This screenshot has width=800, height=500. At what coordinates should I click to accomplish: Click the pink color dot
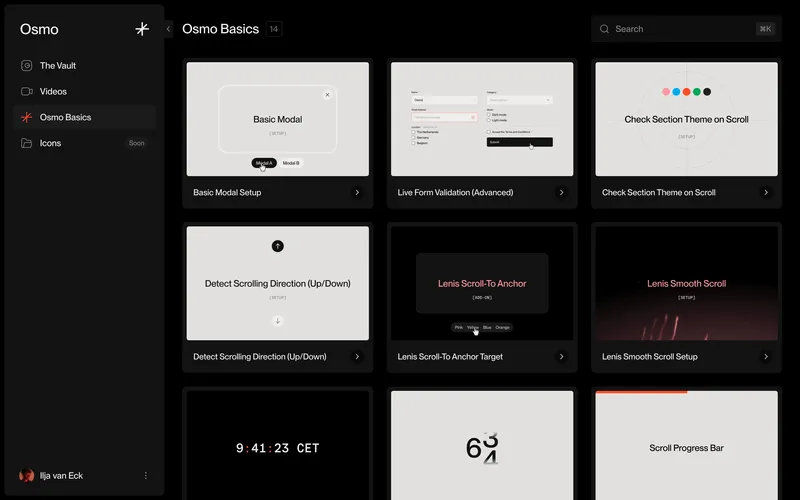click(666, 92)
